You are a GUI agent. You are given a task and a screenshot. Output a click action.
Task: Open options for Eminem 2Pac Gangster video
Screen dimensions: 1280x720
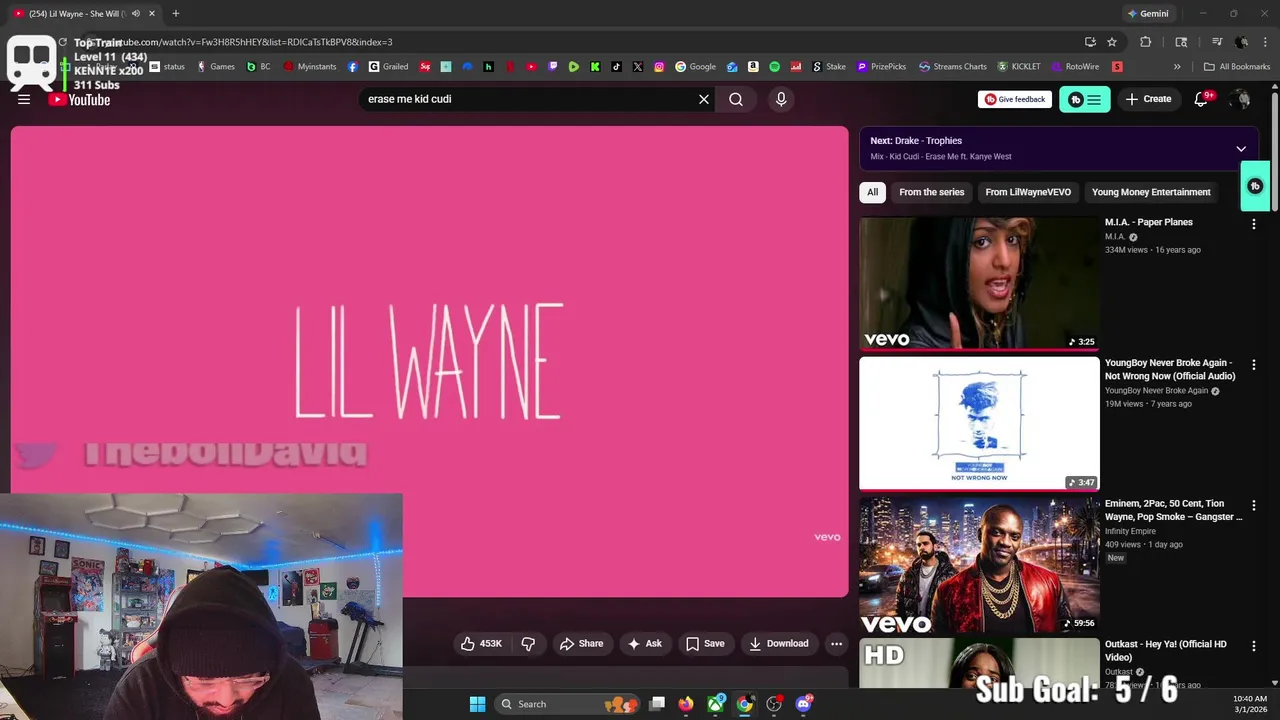1253,506
